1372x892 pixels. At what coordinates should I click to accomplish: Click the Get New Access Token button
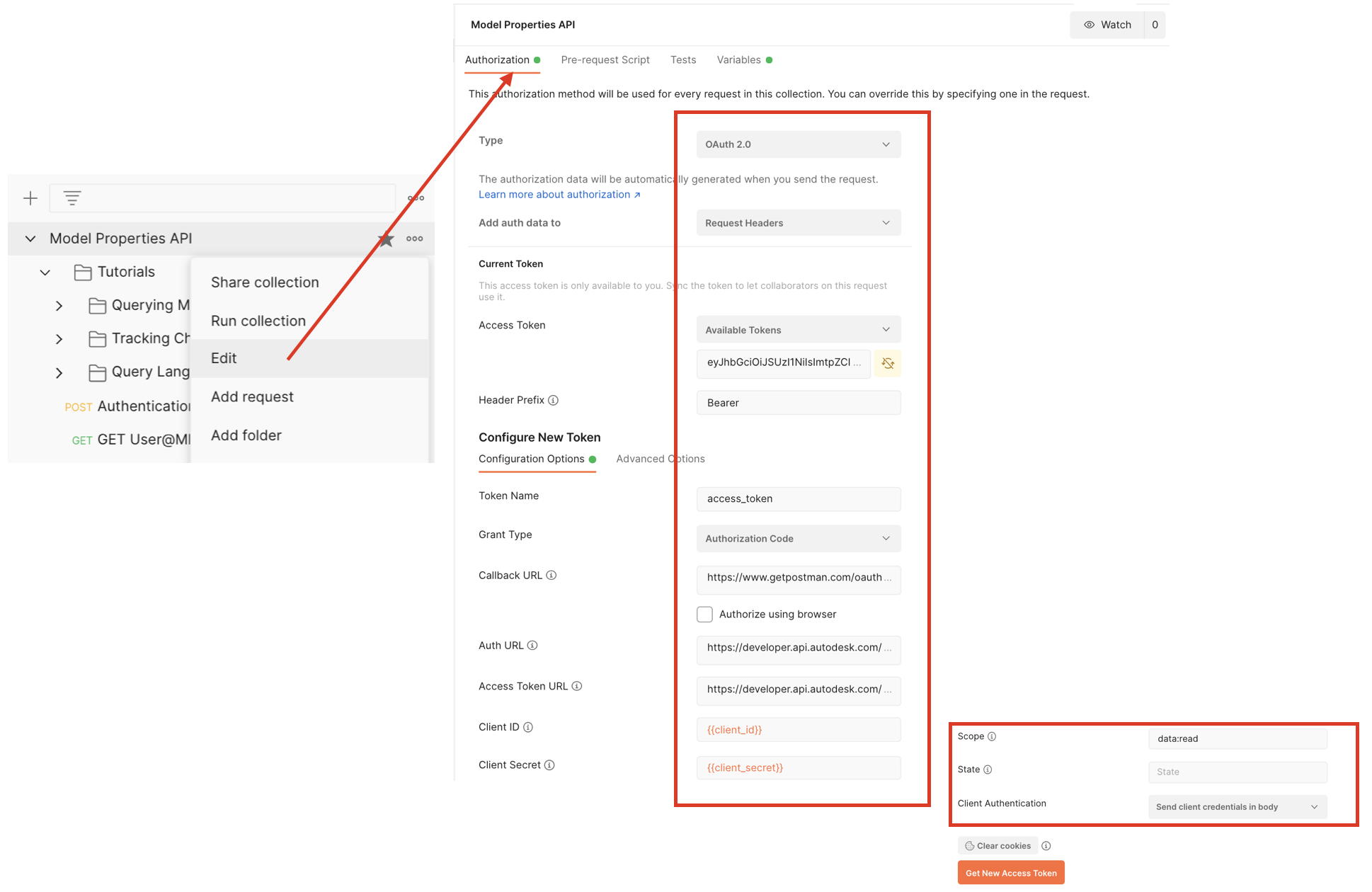[1010, 873]
